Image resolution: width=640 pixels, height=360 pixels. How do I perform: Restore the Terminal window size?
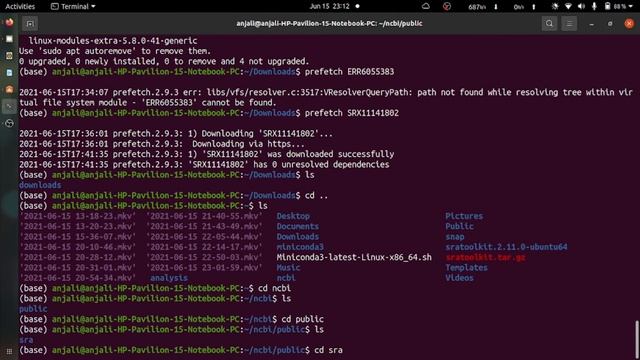(x=610, y=24)
